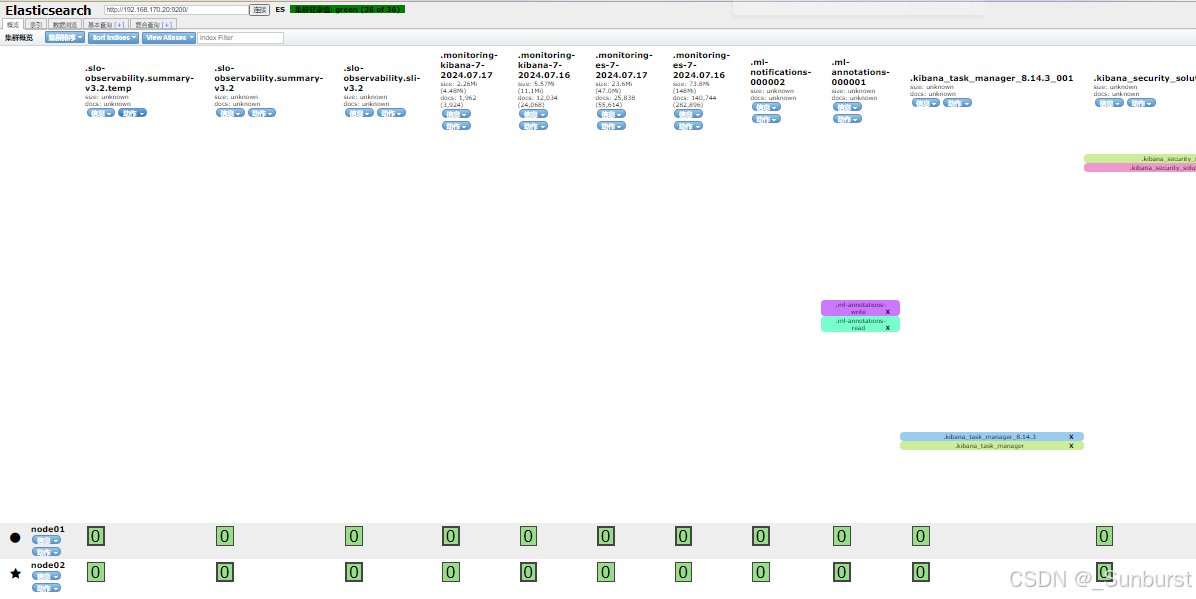Open node02 shard 0 of .monitoring-es-7-2024.07.17
1196x599 pixels.
(x=606, y=572)
